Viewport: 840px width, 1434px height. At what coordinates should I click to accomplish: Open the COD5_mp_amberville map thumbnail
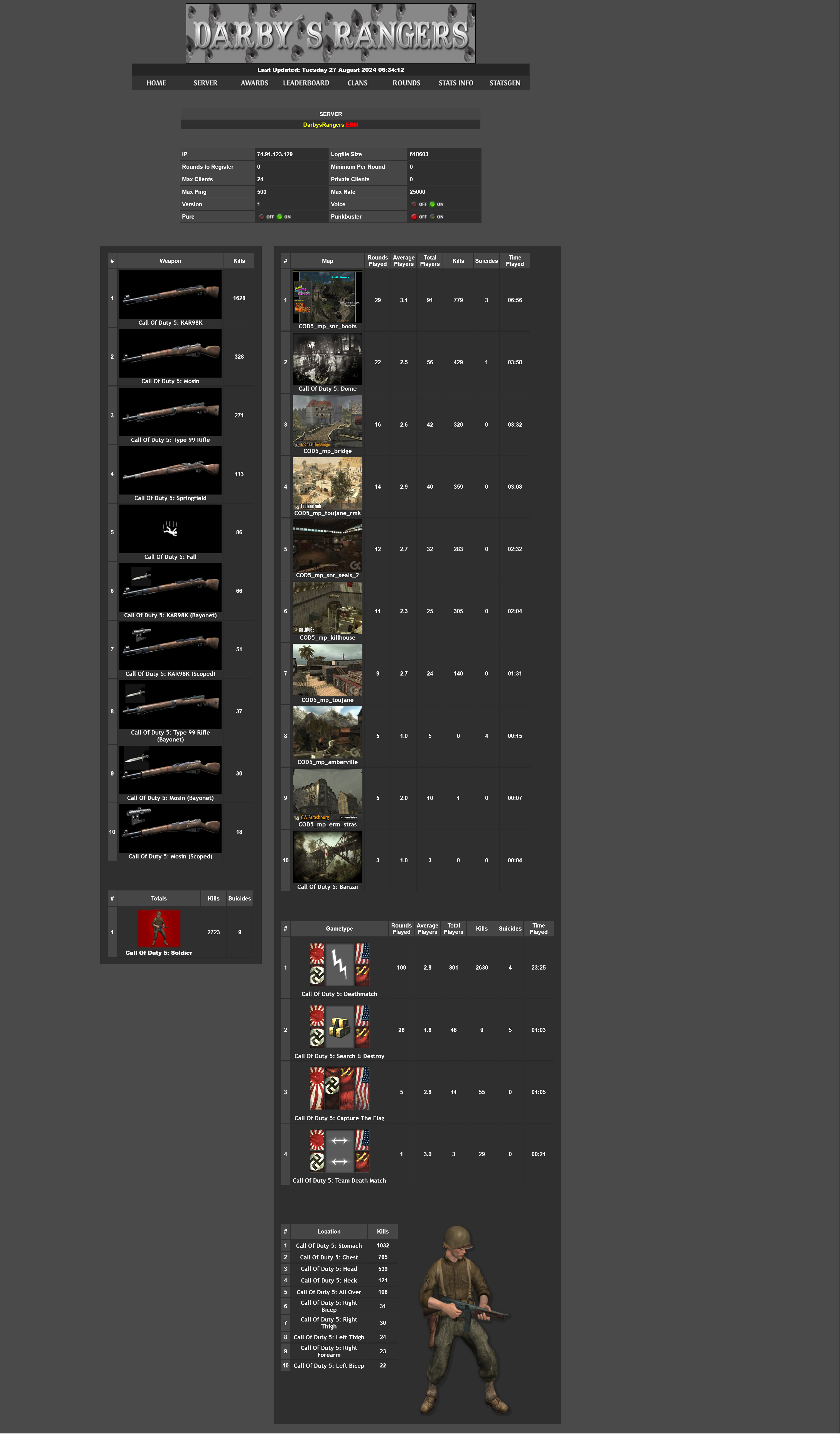[328, 732]
